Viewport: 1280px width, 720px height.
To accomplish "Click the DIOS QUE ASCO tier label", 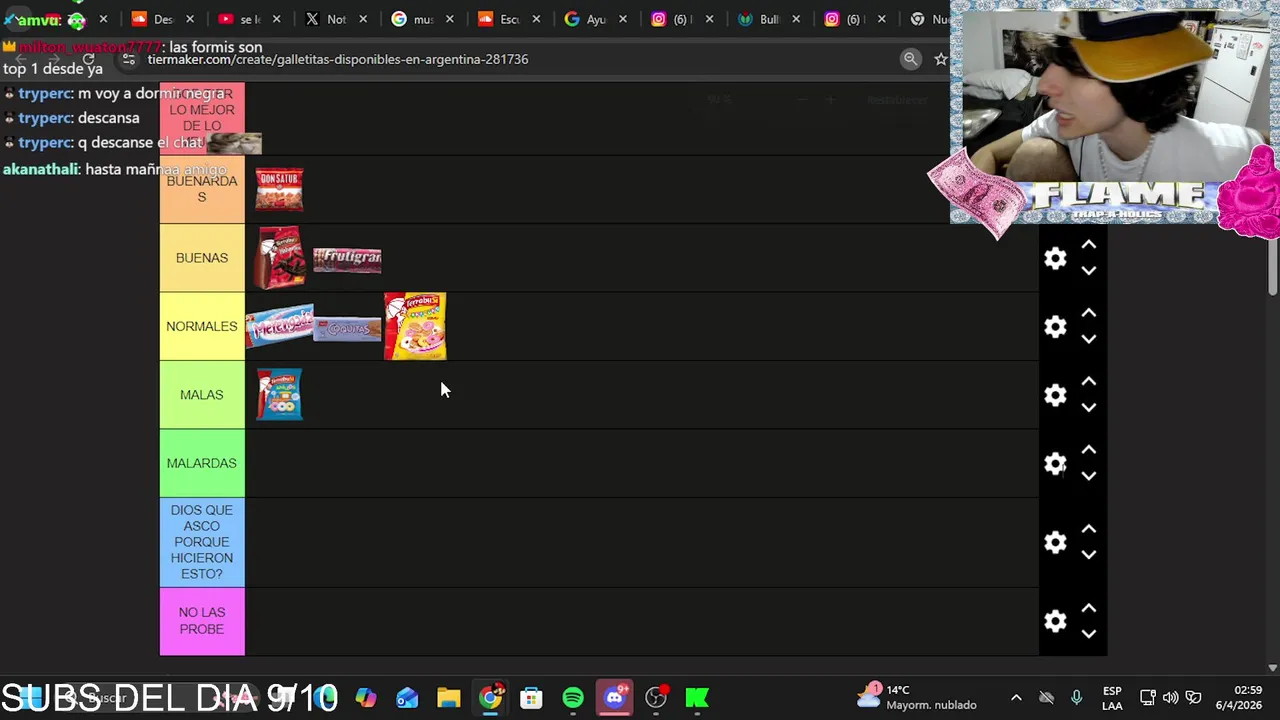I will [x=202, y=542].
